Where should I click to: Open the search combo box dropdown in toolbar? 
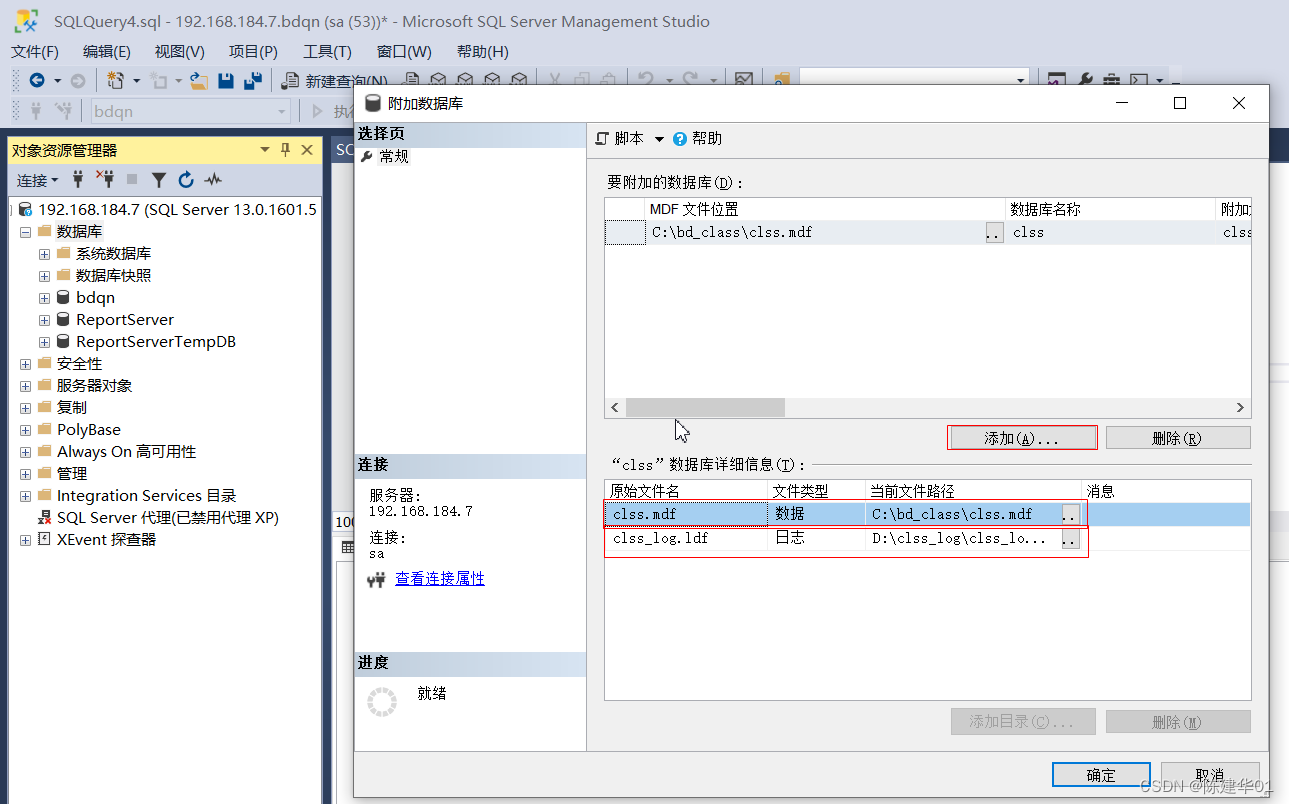click(1021, 81)
